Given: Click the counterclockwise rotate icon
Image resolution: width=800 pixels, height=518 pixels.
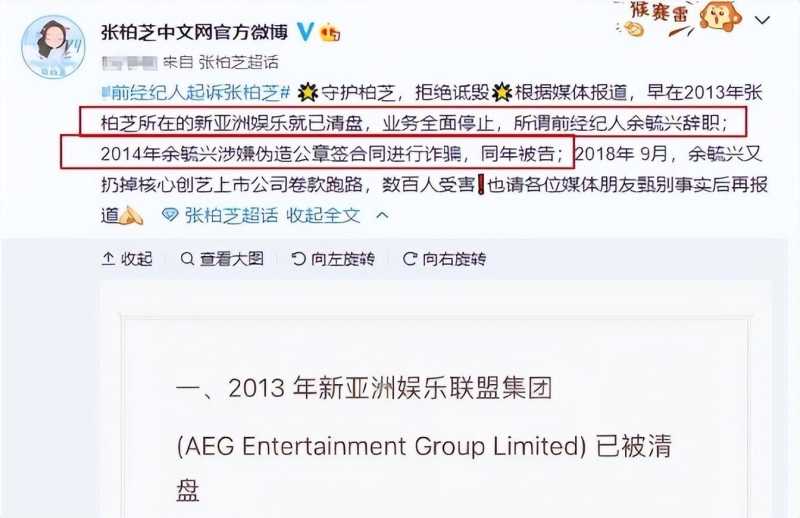Looking at the screenshot, I should point(298,259).
